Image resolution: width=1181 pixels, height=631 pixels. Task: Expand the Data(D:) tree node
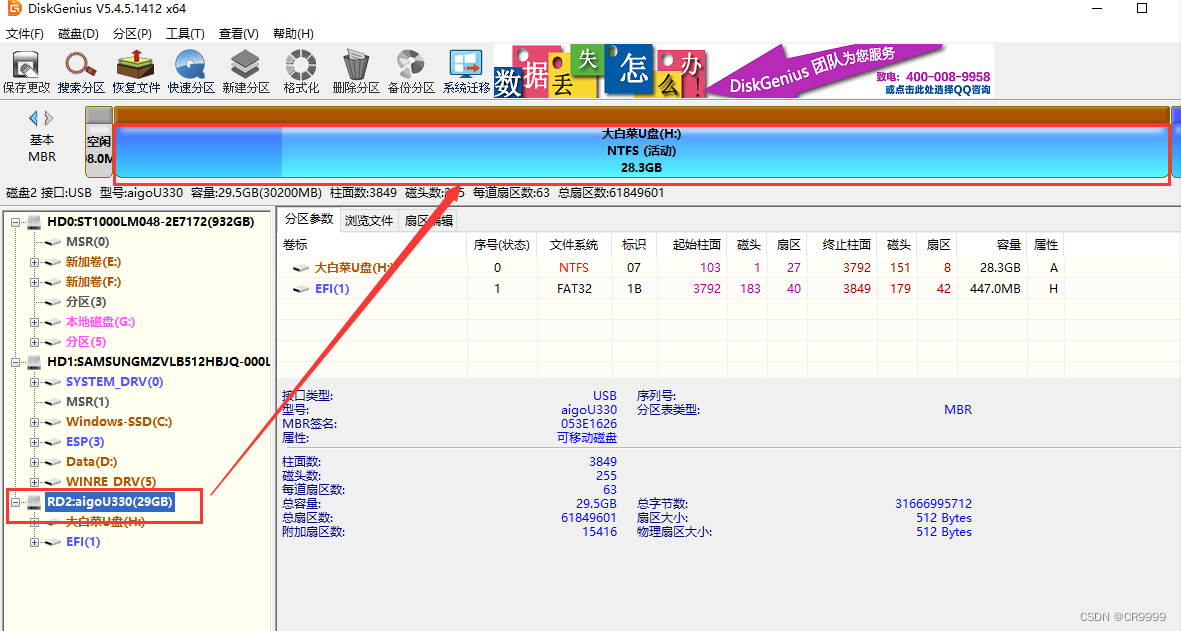pos(35,462)
